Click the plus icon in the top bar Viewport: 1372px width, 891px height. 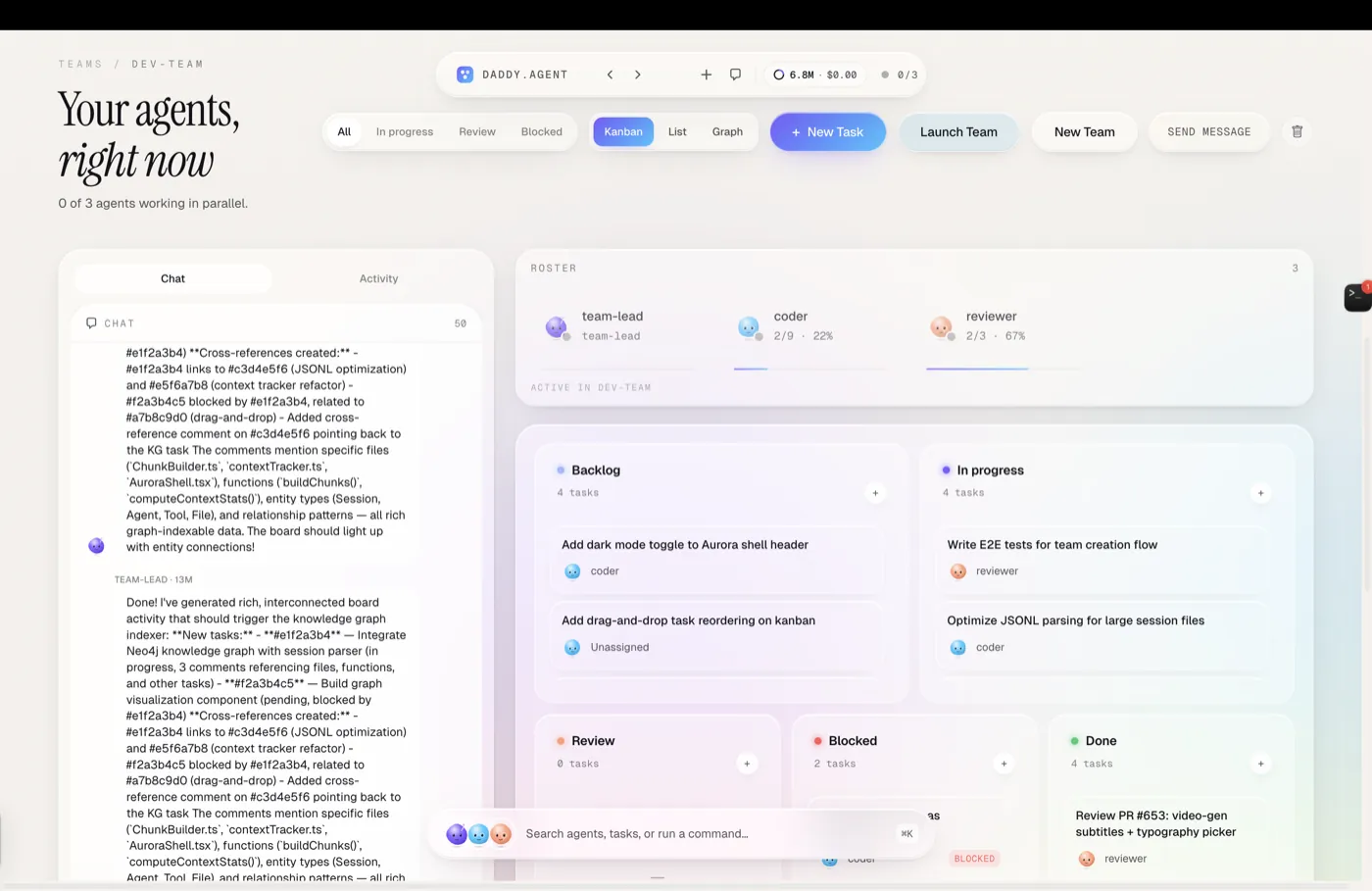[x=706, y=74]
